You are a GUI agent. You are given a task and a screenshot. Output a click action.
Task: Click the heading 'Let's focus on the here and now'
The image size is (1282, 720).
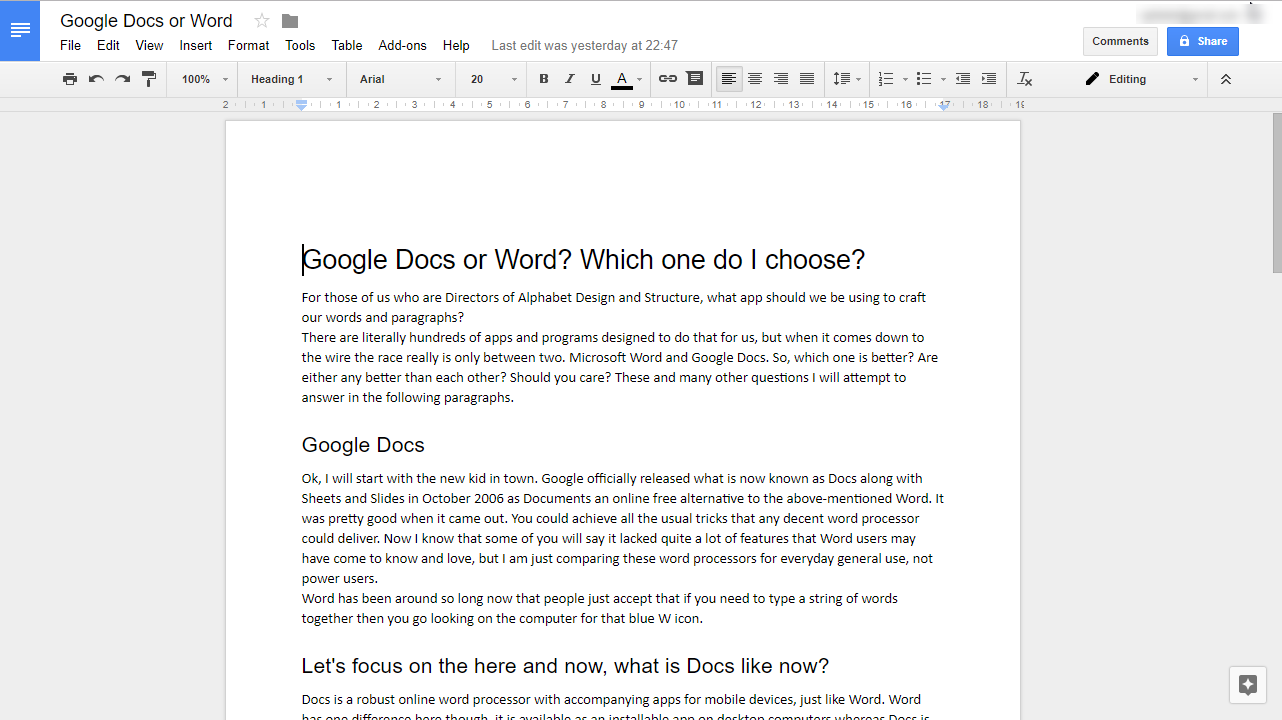(x=565, y=666)
